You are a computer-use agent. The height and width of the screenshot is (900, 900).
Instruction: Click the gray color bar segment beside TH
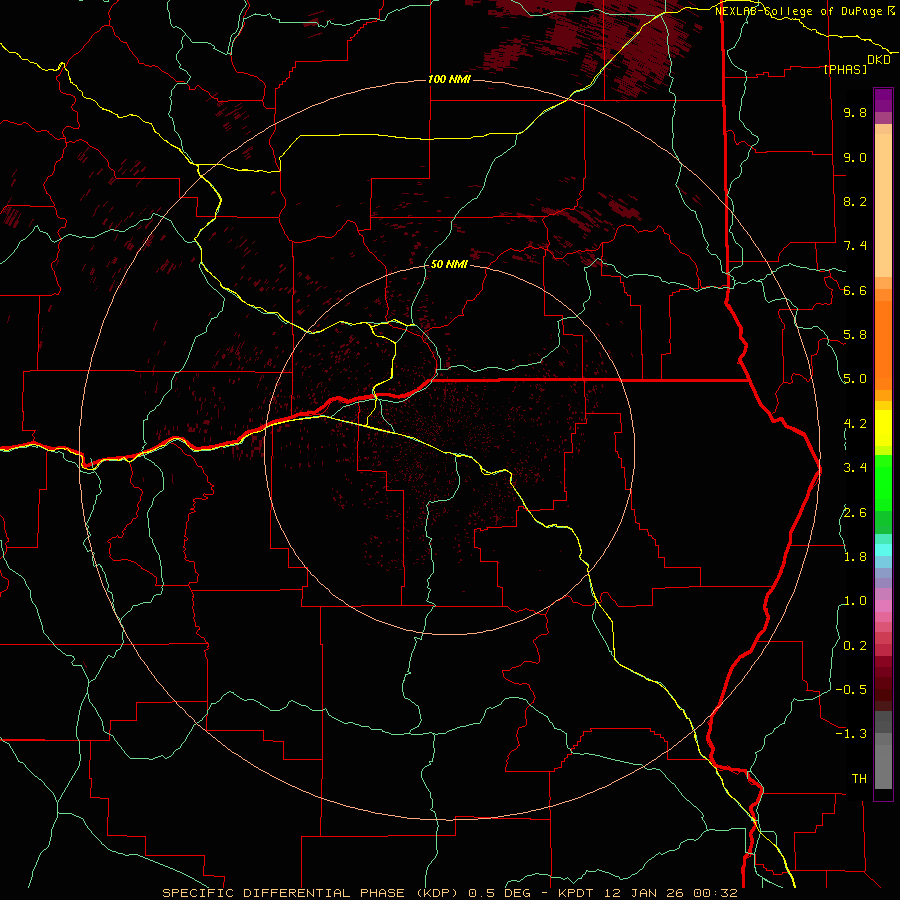[x=883, y=766]
